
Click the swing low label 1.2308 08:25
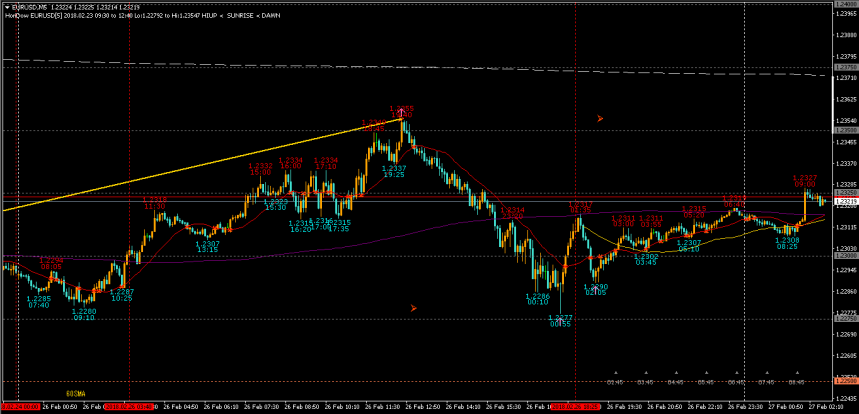click(x=787, y=243)
